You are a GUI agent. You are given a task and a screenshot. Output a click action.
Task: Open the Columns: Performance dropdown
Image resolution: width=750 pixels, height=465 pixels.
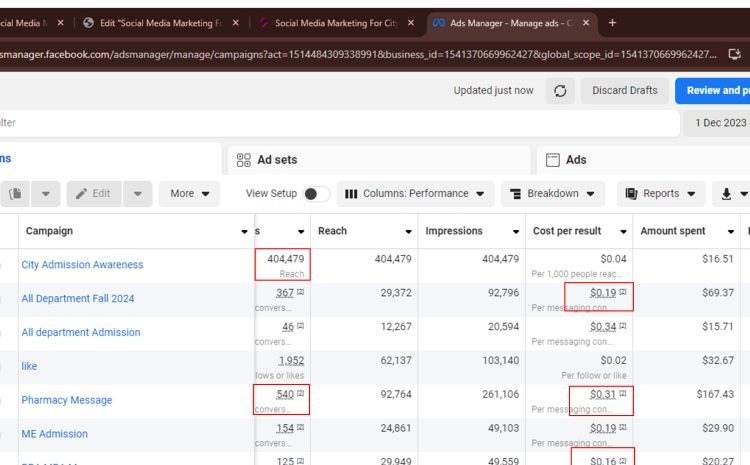415,194
